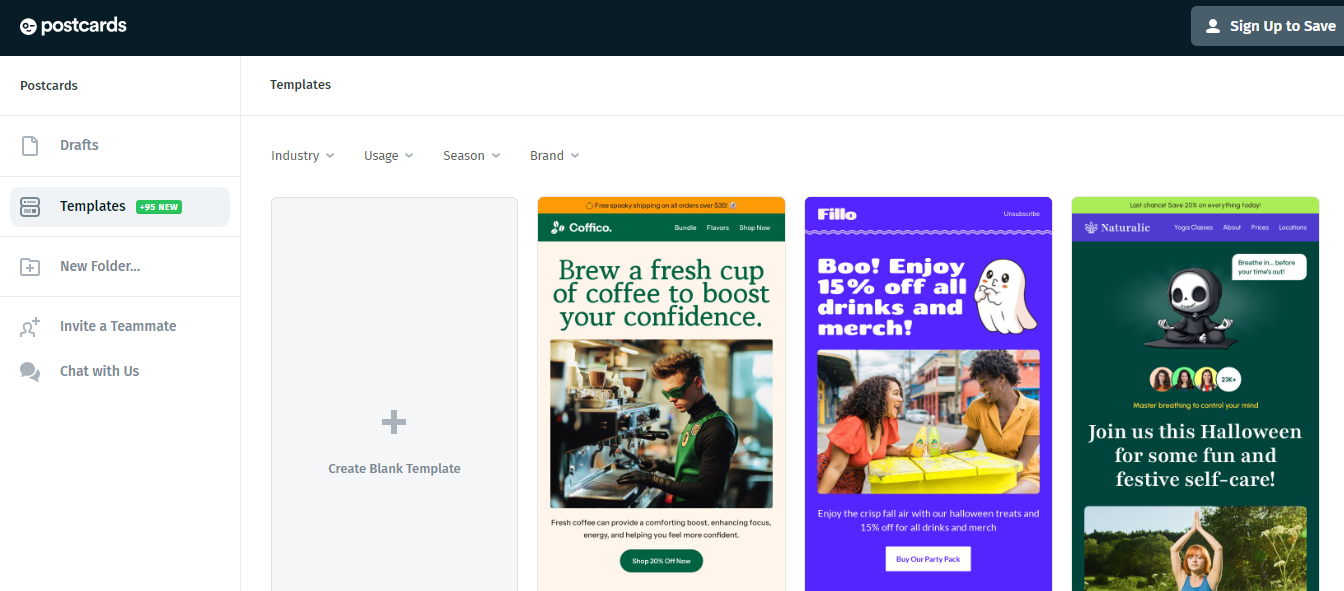Open the Season filter dropdown
The height and width of the screenshot is (591, 1344).
click(471, 155)
